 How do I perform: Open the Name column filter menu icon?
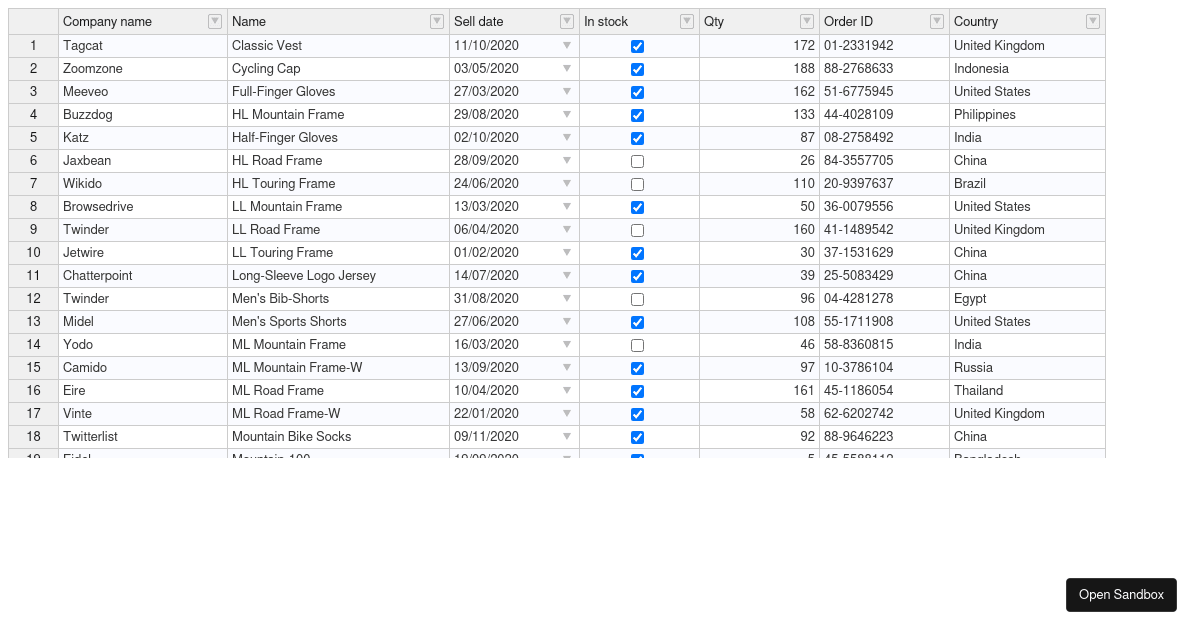[437, 22]
